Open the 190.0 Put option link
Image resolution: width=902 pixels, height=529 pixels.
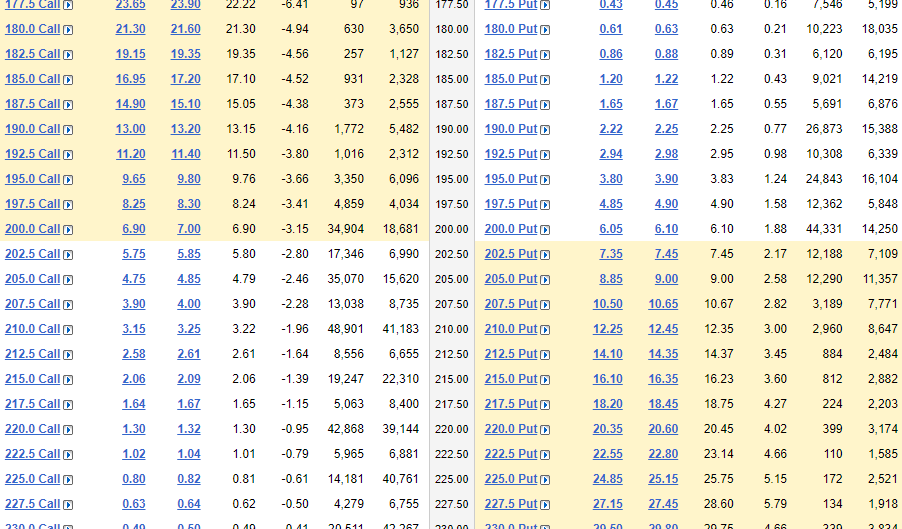click(511, 129)
